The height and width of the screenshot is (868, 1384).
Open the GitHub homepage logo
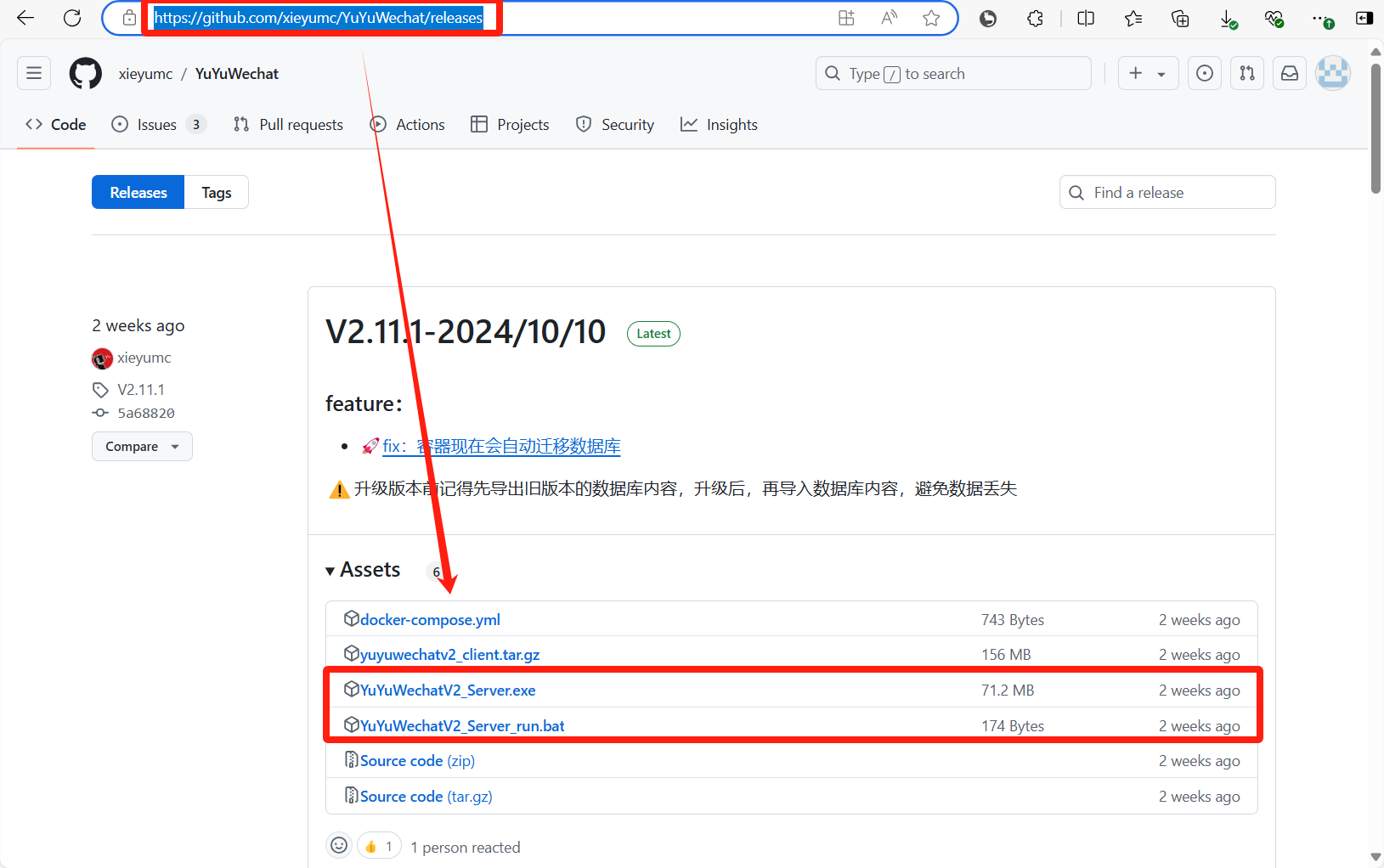point(85,74)
